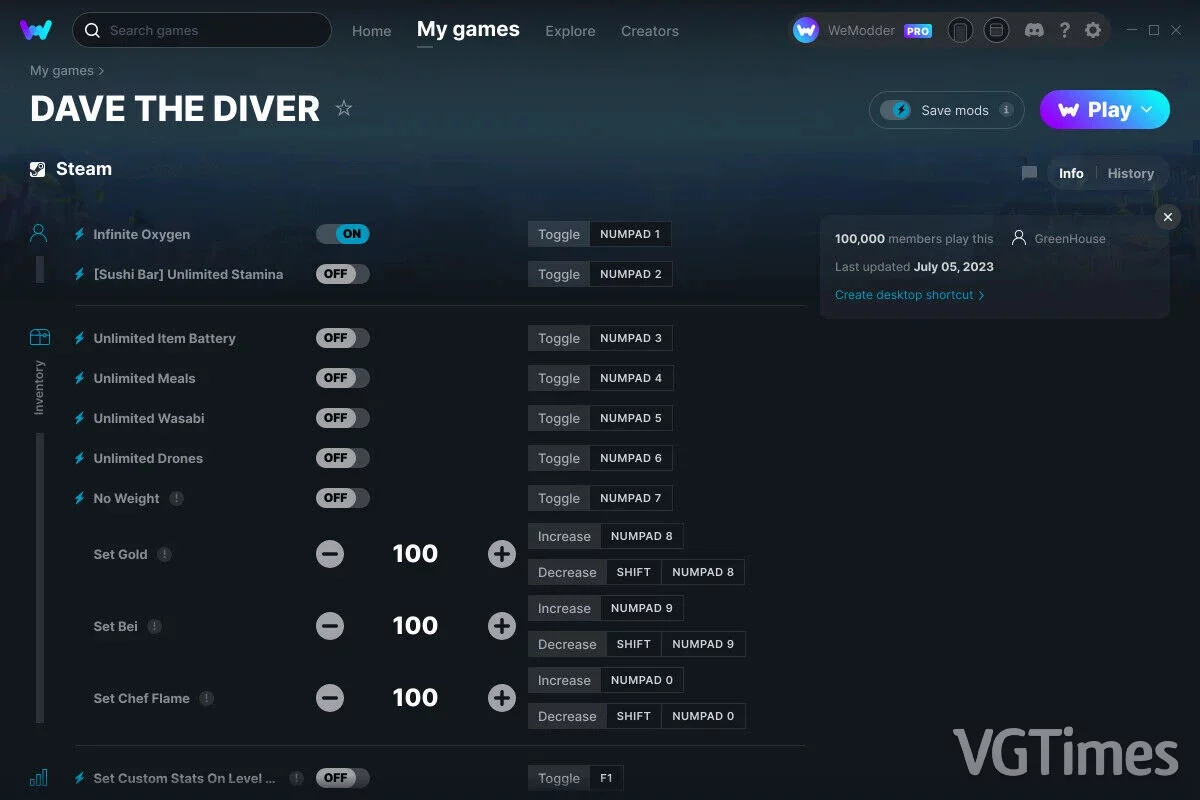Screen dimensions: 1200x800
Task: Toggle the Save mods switch
Action: 895,110
